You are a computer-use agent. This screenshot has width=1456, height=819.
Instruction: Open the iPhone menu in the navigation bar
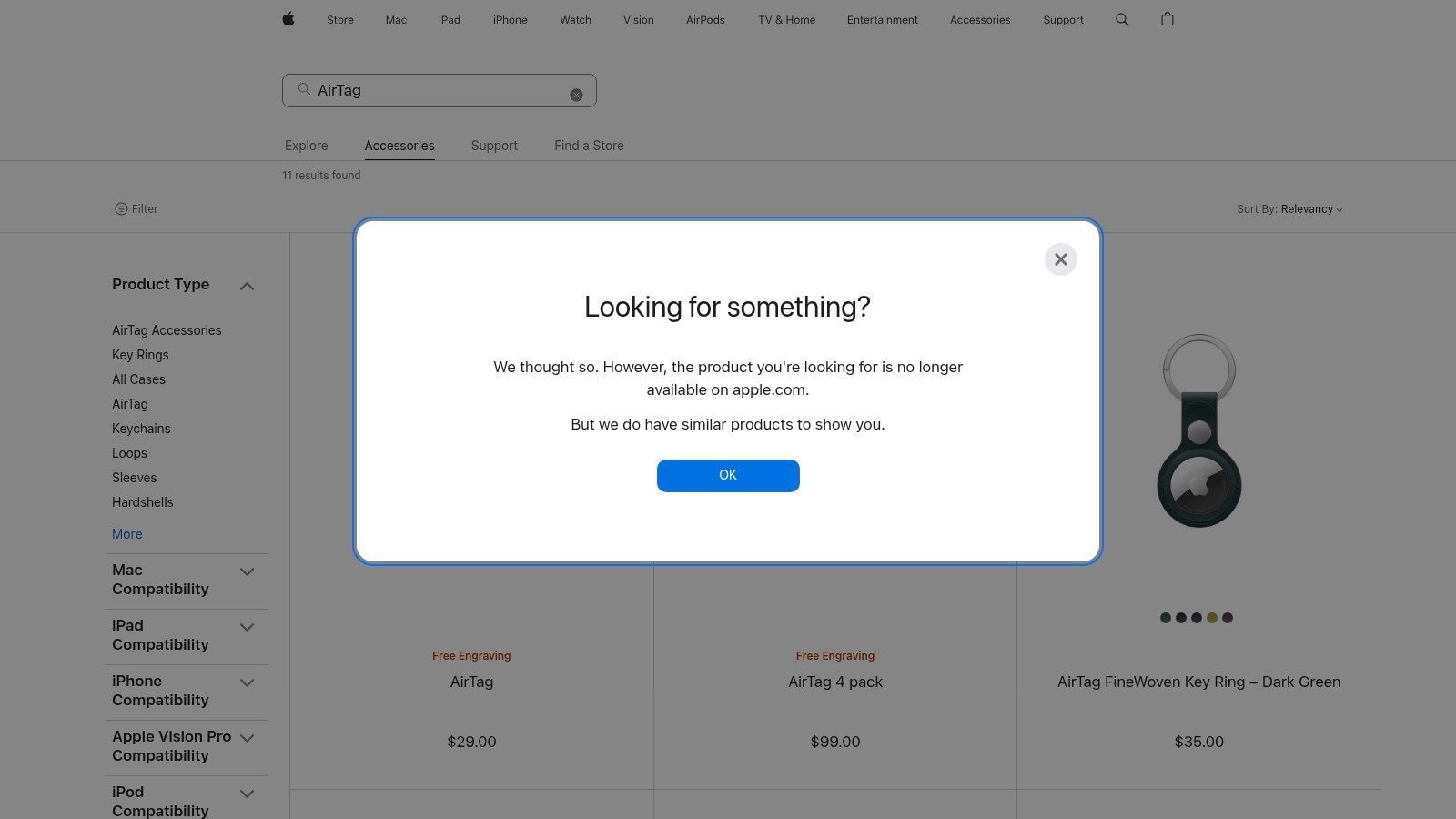(x=511, y=20)
